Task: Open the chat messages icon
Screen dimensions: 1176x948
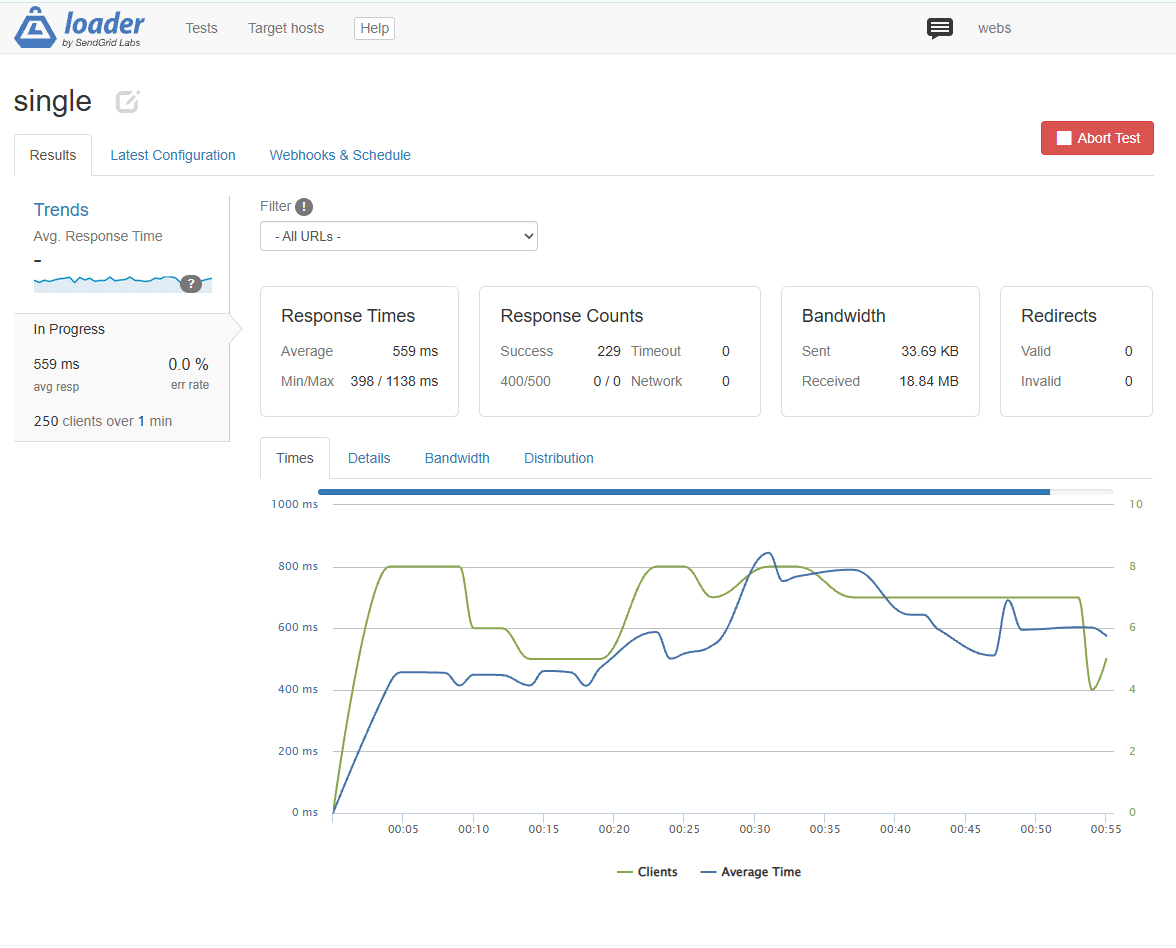Action: 939,28
